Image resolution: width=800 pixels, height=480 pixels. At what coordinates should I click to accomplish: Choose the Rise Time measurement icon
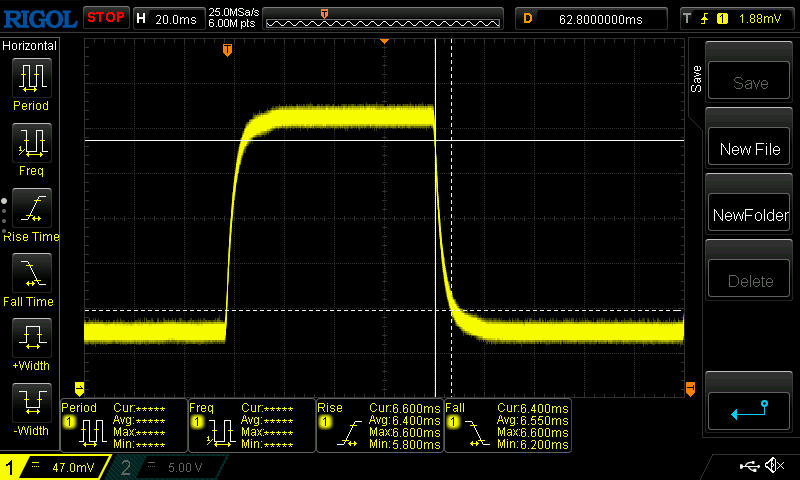[30, 210]
